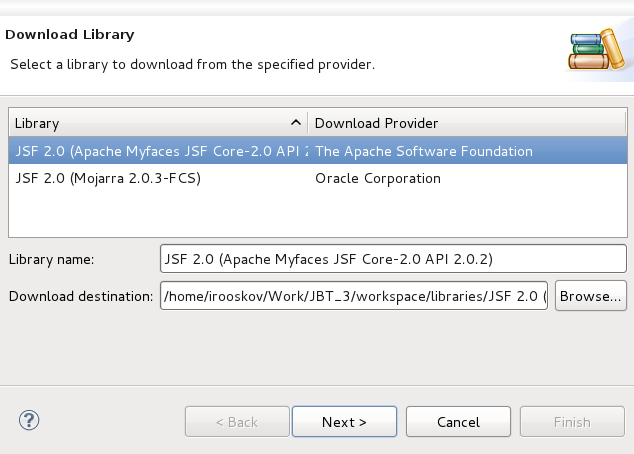Screen dimensions: 634x454
Task: Focus the Download destination path field
Action: pyautogui.click(x=355, y=296)
